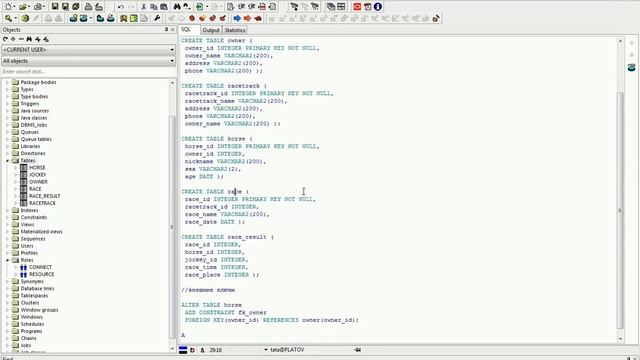The image size is (640, 360).
Task: Click the blue Info circle icon
Action: pyautogui.click(x=378, y=7)
